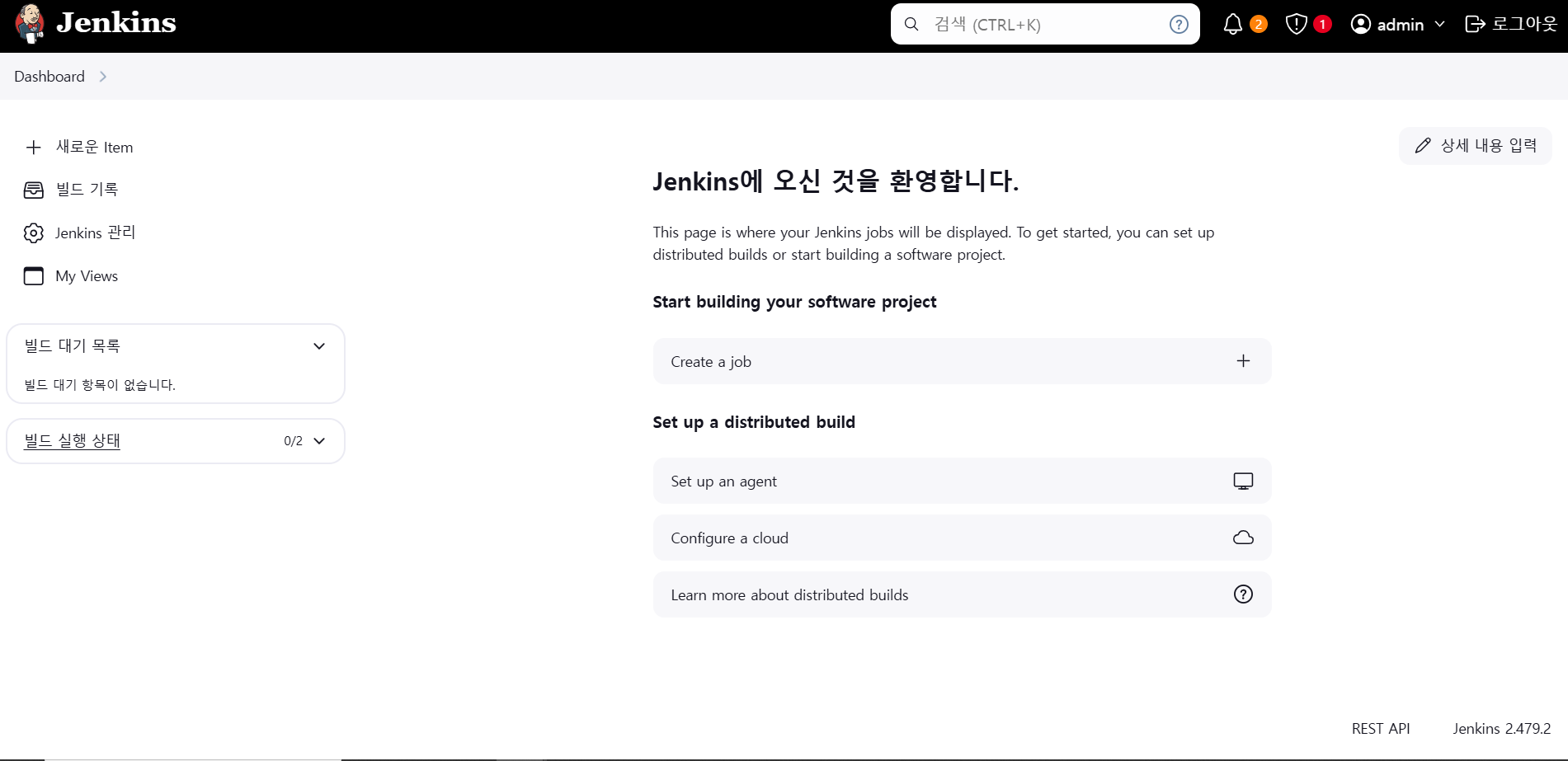The height and width of the screenshot is (761, 1568).
Task: Click the pencil icon in 상세 내용 입력
Action: click(x=1423, y=146)
